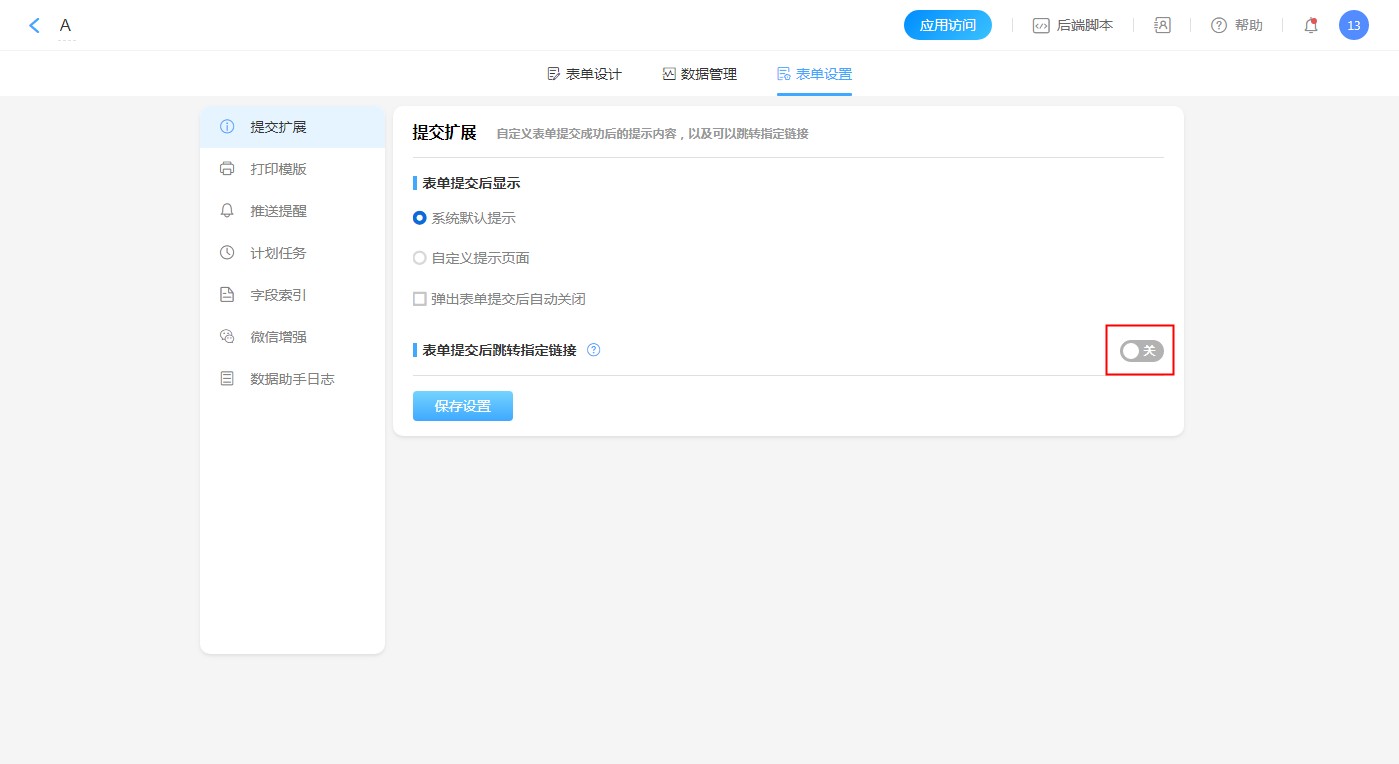The image size is (1399, 764).
Task: Choose the 自定义提示页面 radio option
Action: click(420, 258)
